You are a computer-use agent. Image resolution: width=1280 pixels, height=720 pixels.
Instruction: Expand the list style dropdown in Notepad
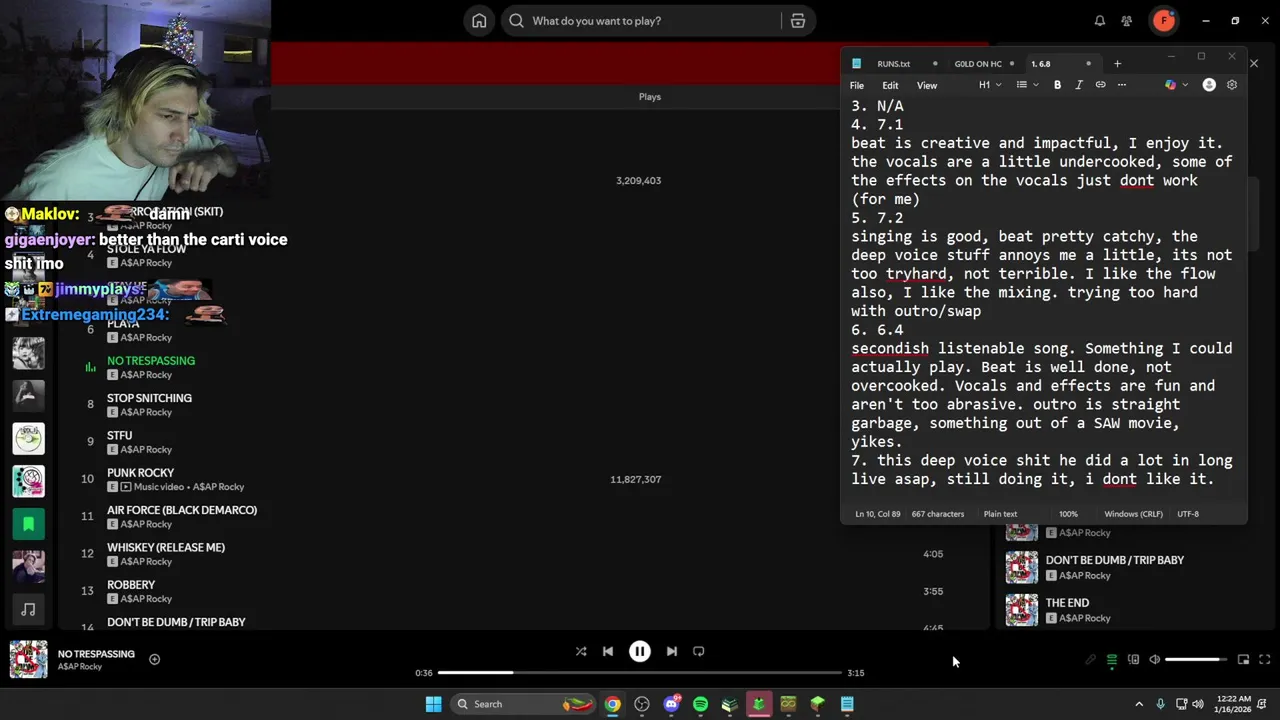[1026, 85]
